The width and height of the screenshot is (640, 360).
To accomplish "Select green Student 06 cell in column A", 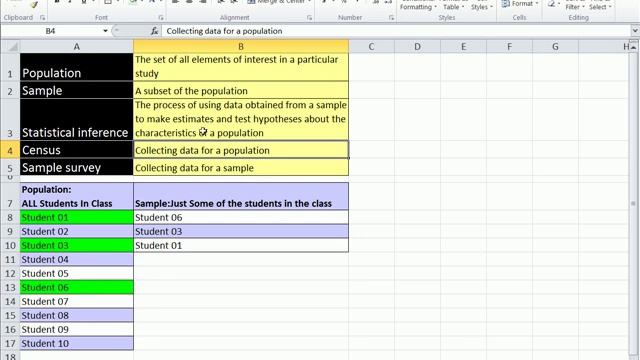I will [x=76, y=287].
